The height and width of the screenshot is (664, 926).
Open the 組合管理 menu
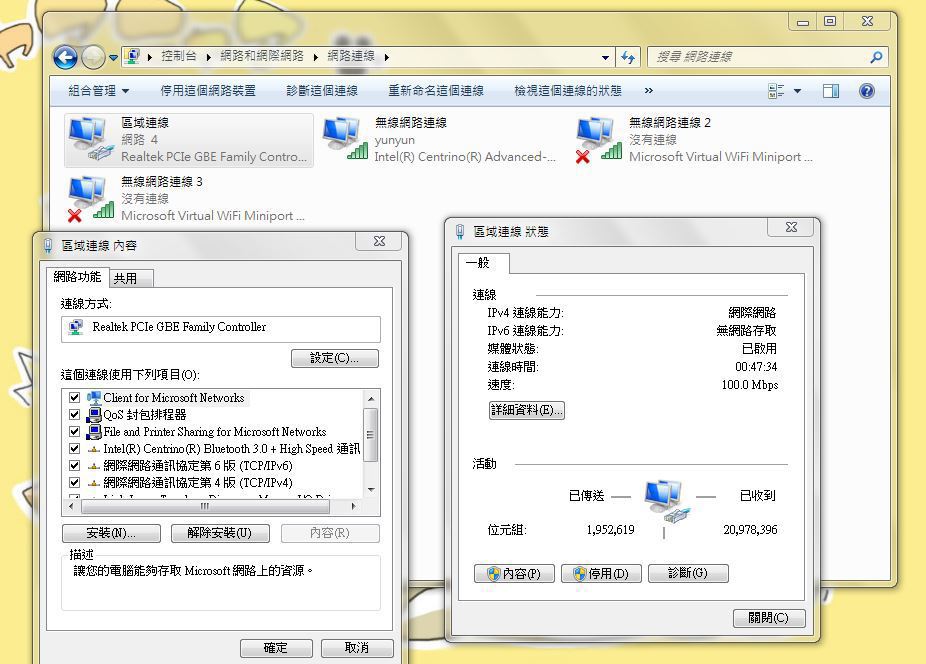coord(98,90)
